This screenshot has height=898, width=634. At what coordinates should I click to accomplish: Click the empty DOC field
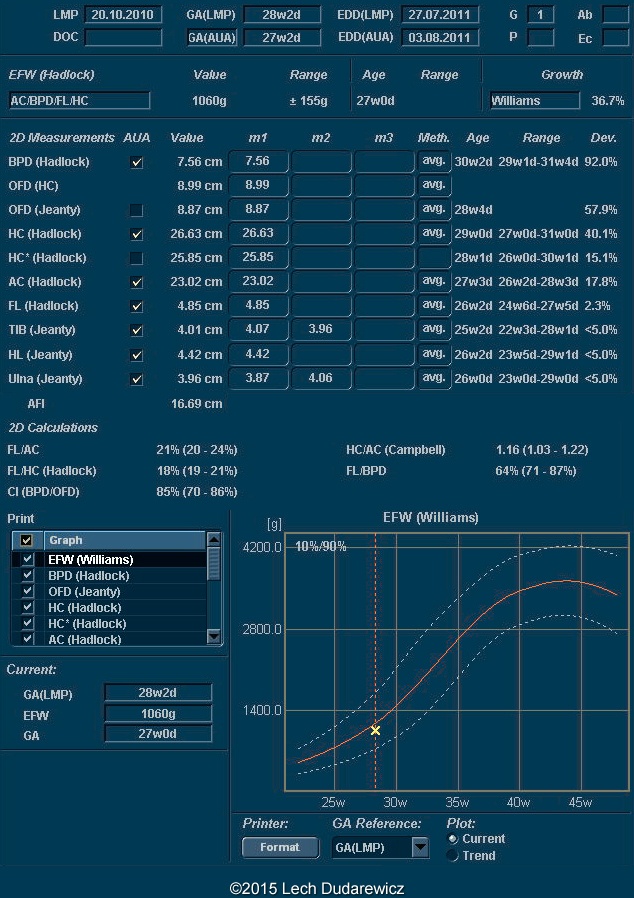click(x=123, y=38)
